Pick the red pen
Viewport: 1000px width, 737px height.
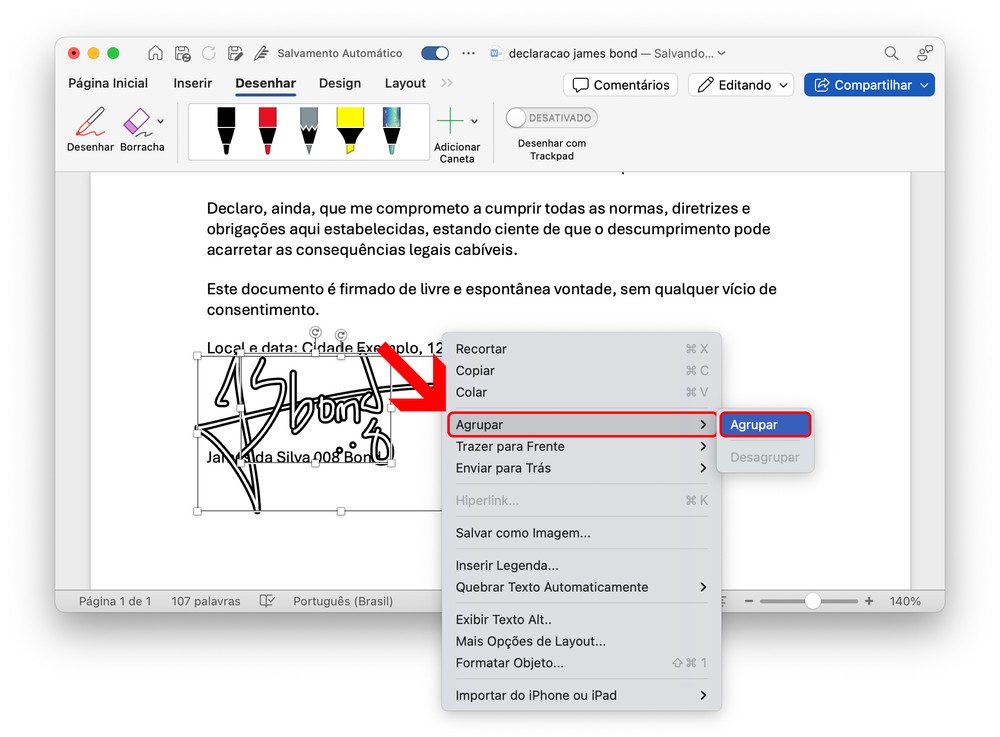click(x=267, y=130)
